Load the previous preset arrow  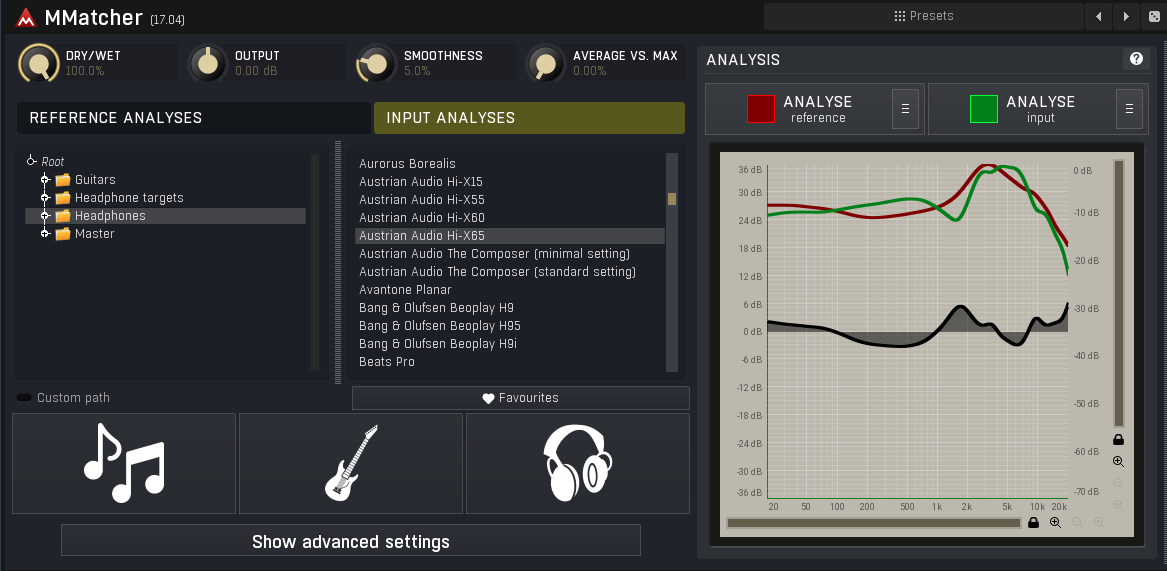[1099, 16]
